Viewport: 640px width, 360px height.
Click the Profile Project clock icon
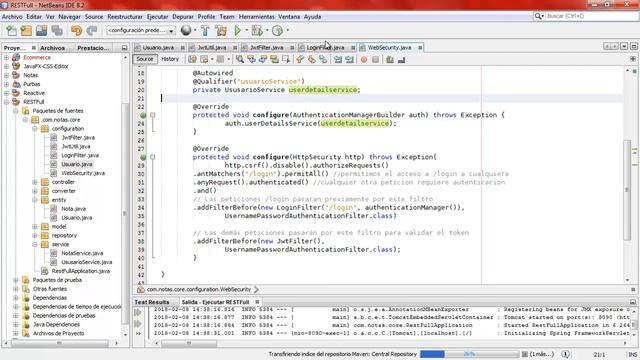[278, 30]
